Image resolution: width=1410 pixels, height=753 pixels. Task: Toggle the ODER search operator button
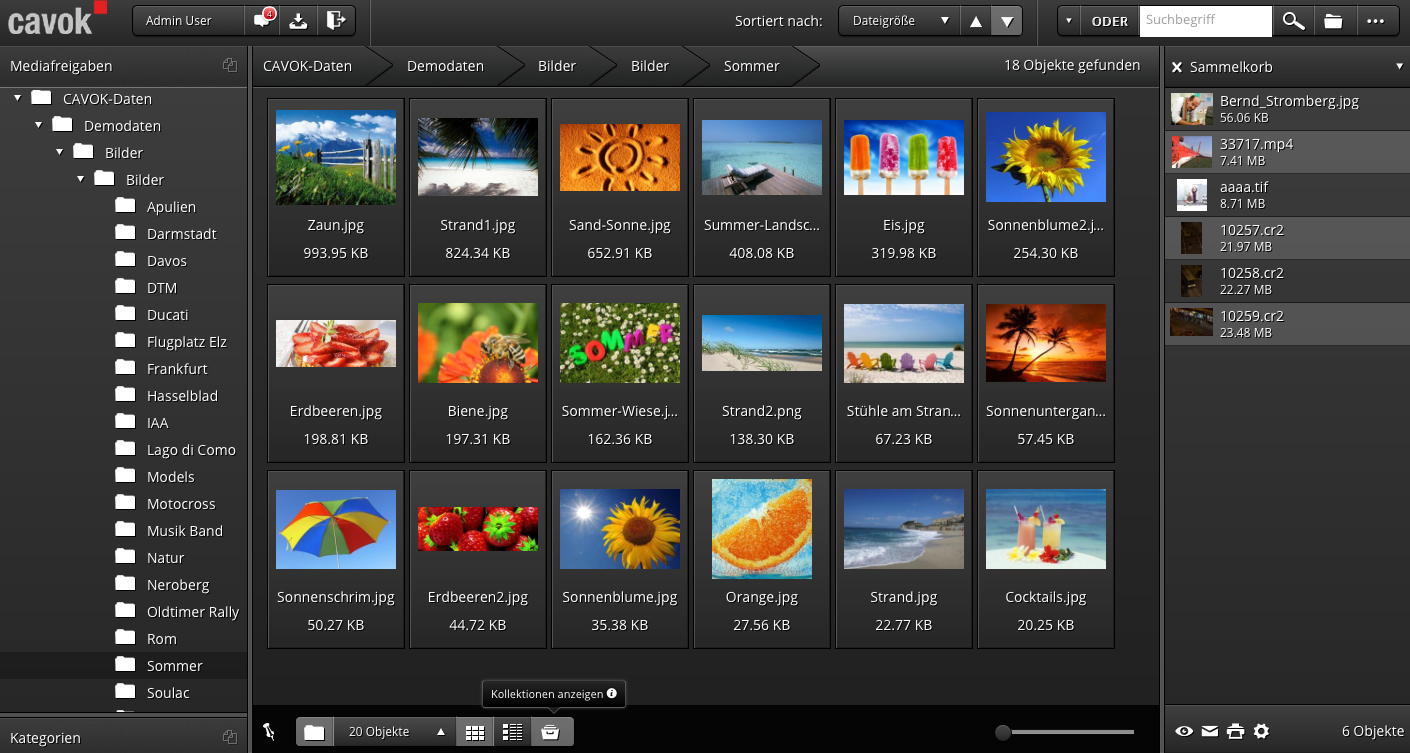pyautogui.click(x=1109, y=21)
